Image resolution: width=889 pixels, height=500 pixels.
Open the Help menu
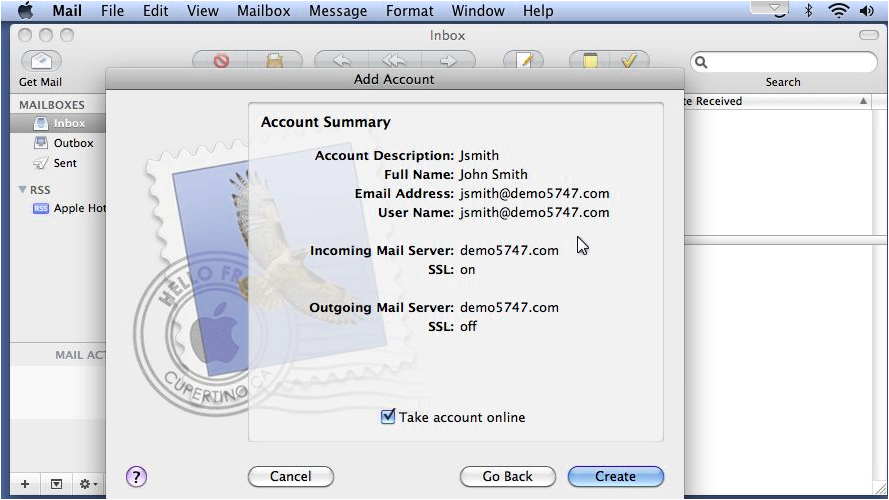pos(537,10)
